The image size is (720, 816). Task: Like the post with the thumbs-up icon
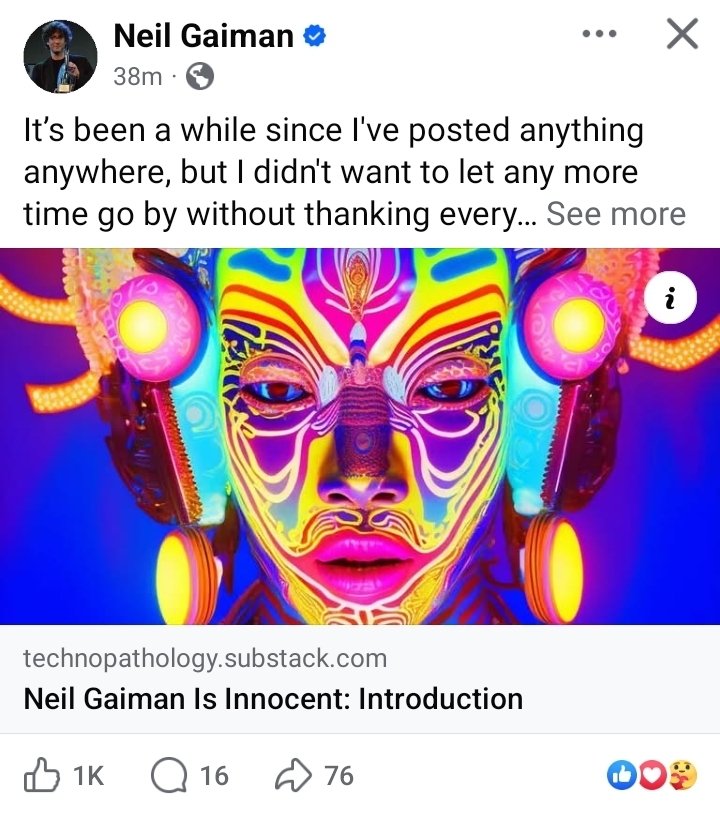(42, 775)
